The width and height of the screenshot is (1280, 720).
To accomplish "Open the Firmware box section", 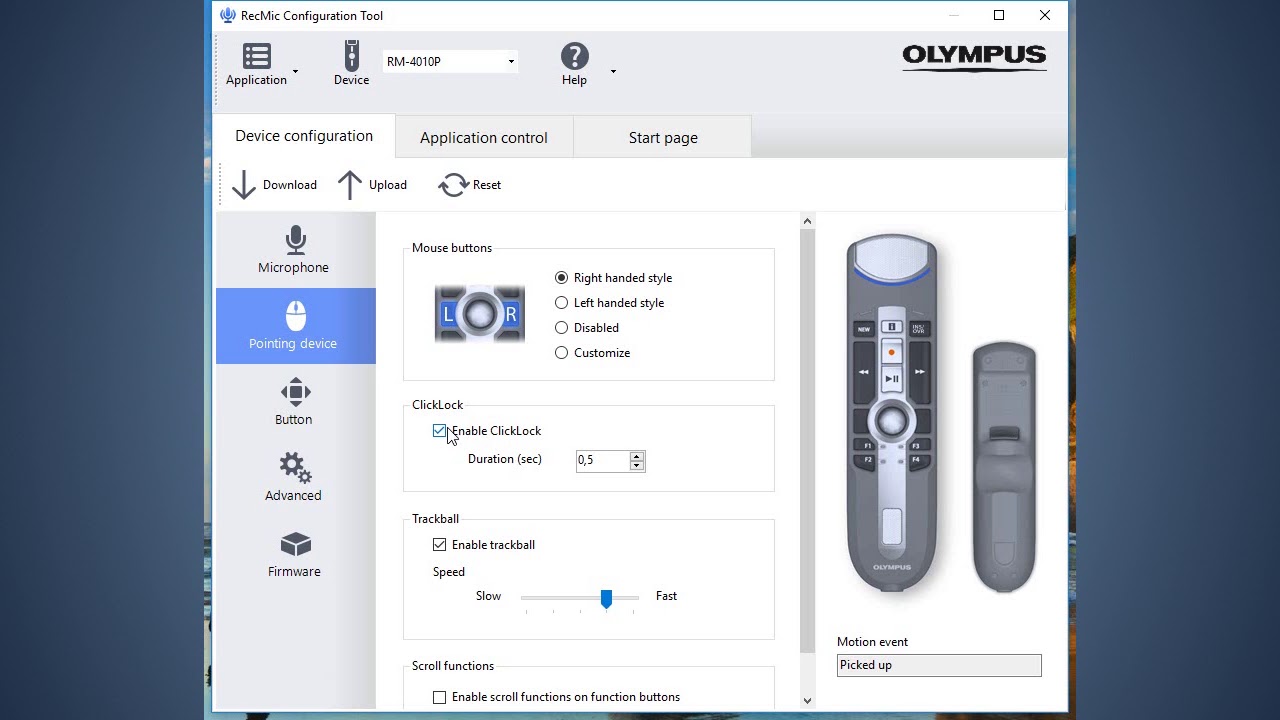I will (294, 554).
